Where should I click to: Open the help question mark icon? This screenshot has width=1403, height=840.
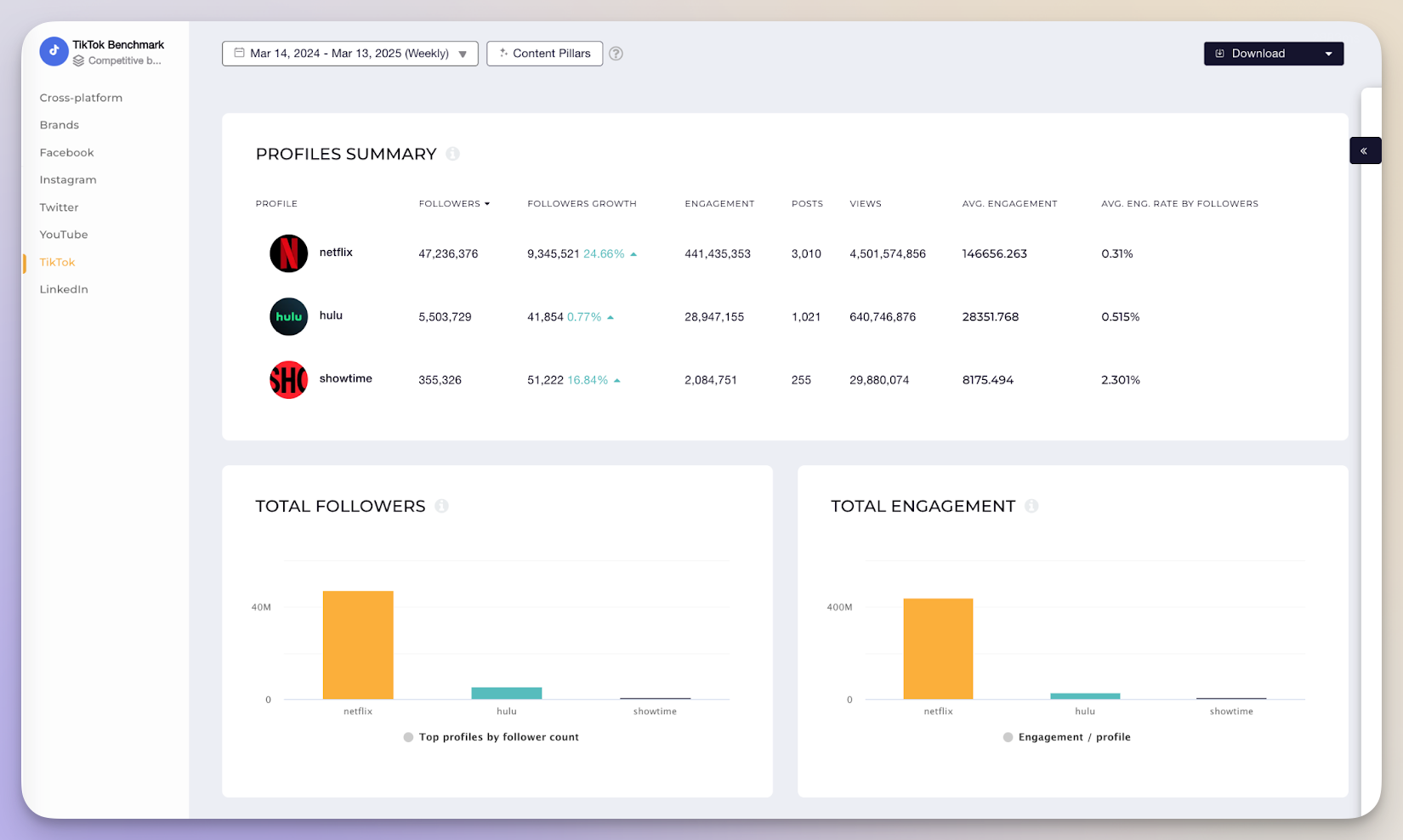point(616,54)
